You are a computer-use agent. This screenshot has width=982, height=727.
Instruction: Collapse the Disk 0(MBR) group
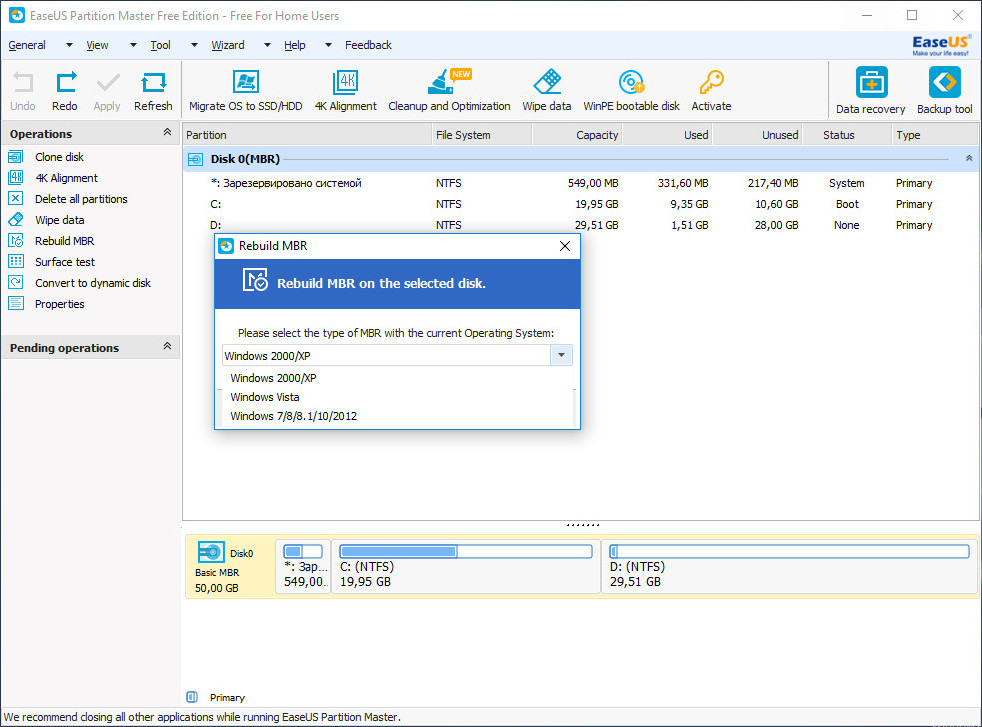click(969, 158)
